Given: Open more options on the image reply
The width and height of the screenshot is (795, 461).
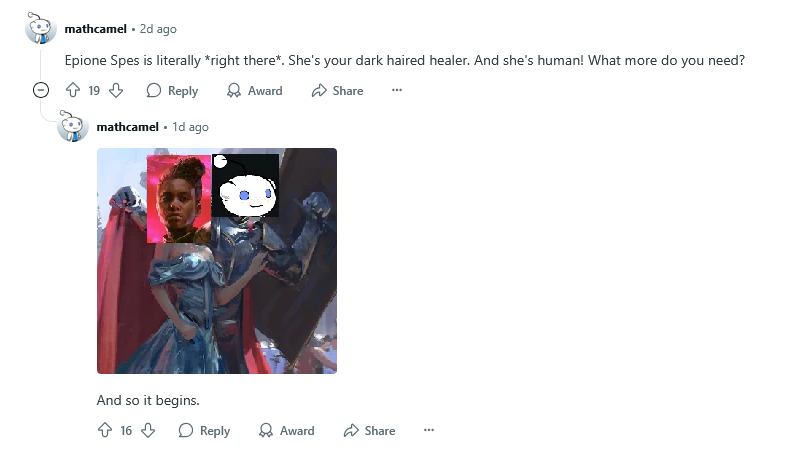Looking at the screenshot, I should point(429,430).
